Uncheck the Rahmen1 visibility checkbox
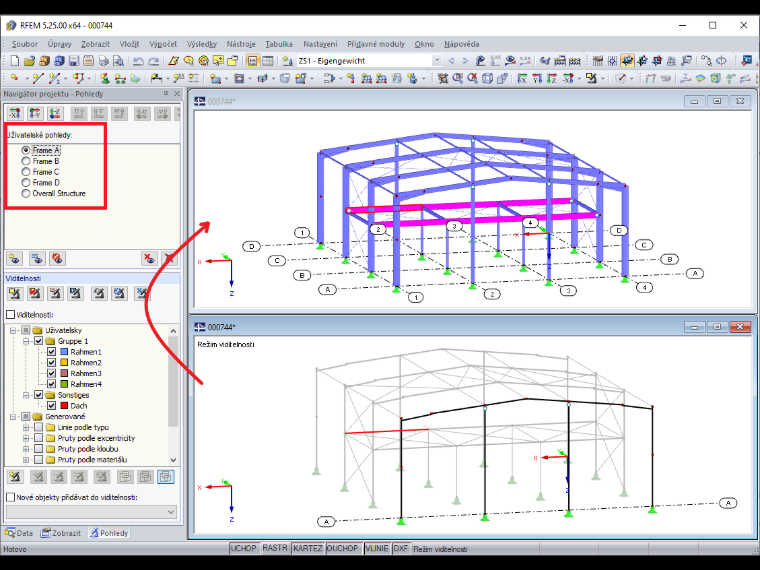760x570 pixels. pos(51,352)
